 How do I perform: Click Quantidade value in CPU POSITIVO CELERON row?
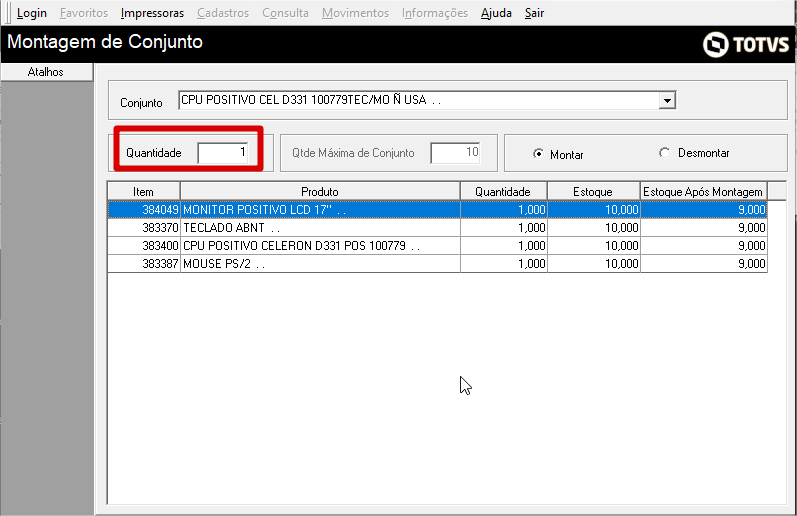click(x=532, y=246)
